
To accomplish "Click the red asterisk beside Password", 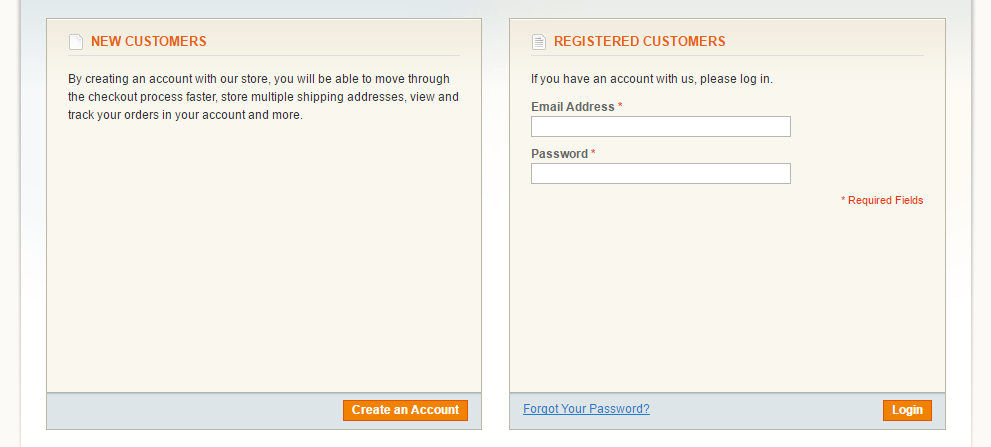I will pos(593,154).
